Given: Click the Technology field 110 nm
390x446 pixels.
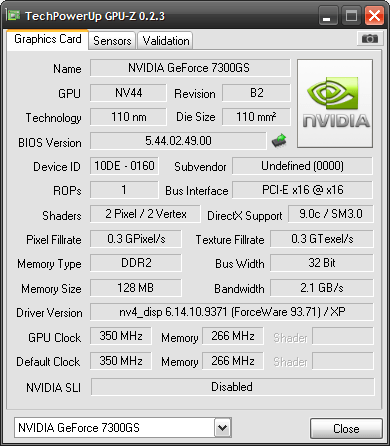Looking at the screenshot, I should pos(128,117).
